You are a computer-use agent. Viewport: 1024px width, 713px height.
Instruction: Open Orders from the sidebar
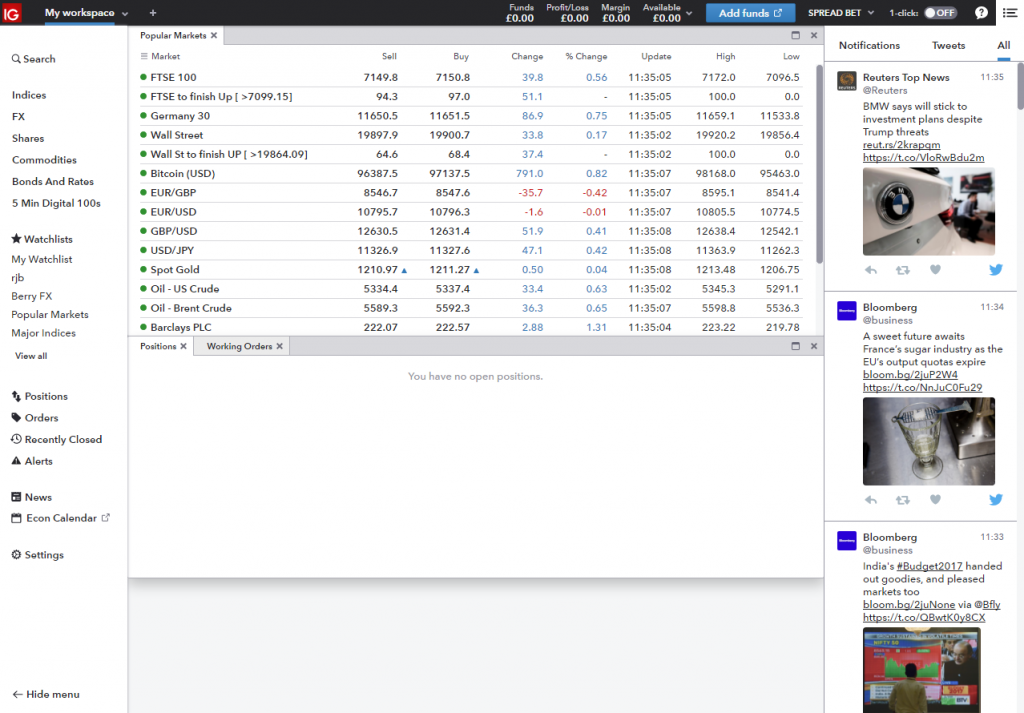pos(35,418)
